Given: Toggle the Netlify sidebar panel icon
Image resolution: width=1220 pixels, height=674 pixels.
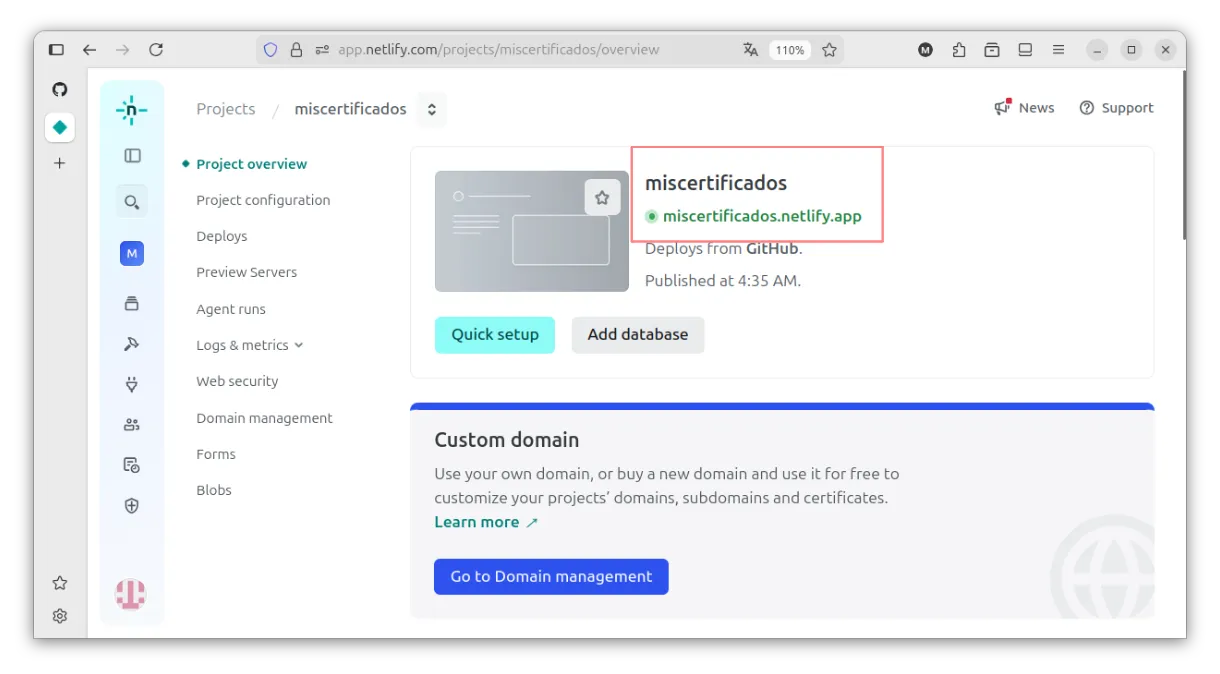Looking at the screenshot, I should [x=132, y=156].
